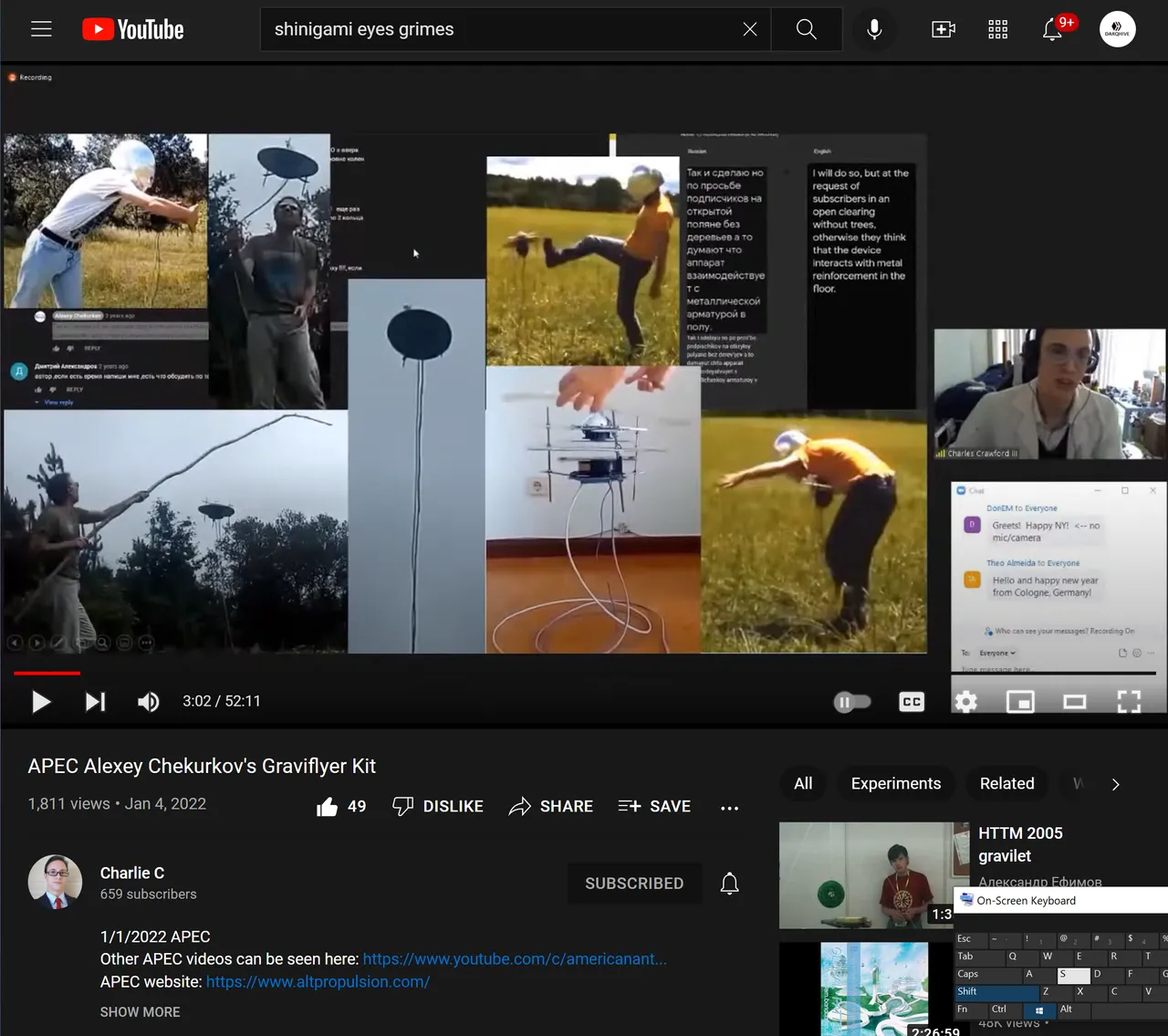Screen dimensions: 1168x1036
Task: Open the Create video camera icon
Action: (944, 29)
